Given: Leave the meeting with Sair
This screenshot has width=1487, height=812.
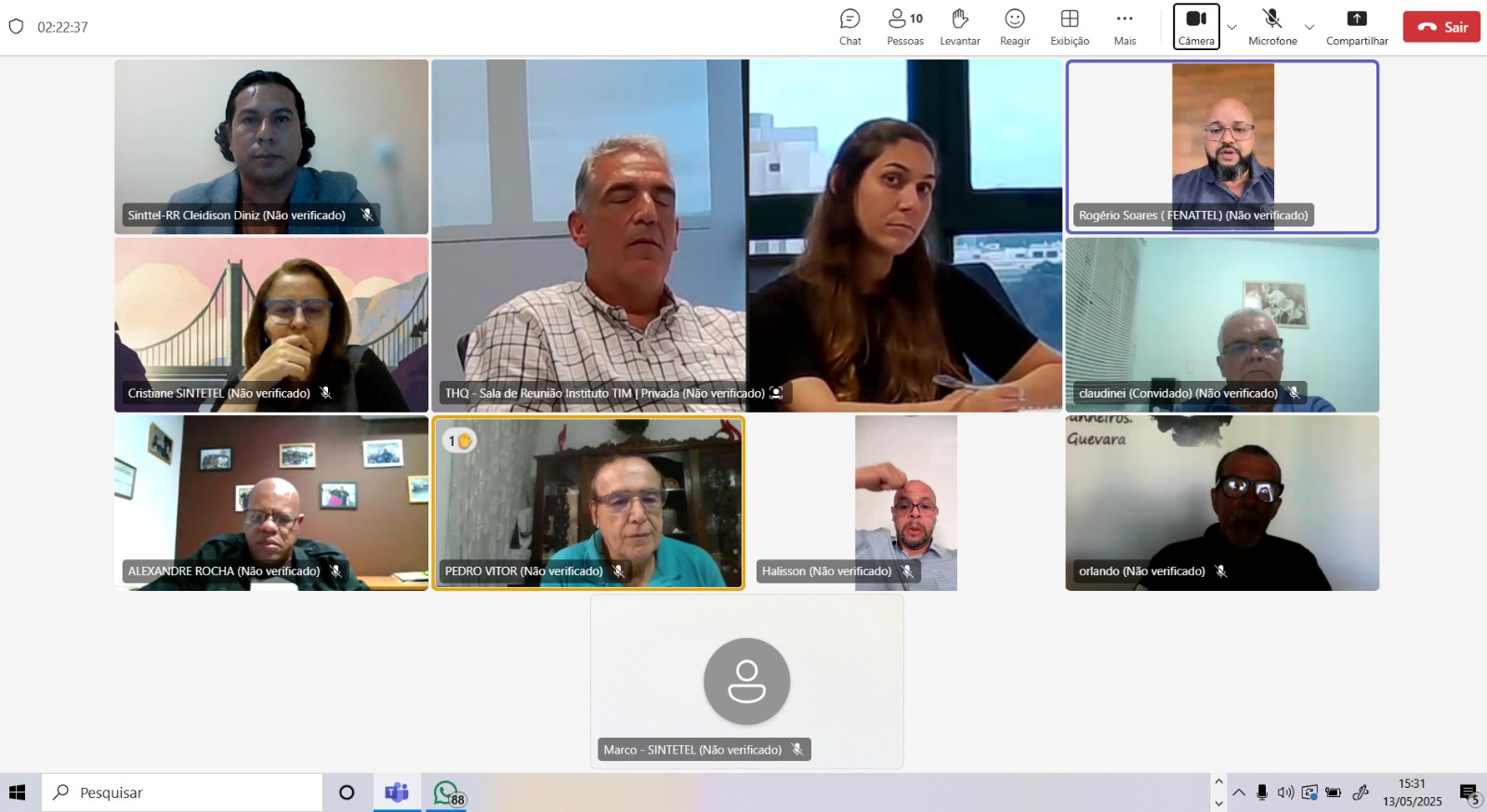Looking at the screenshot, I should [x=1441, y=27].
